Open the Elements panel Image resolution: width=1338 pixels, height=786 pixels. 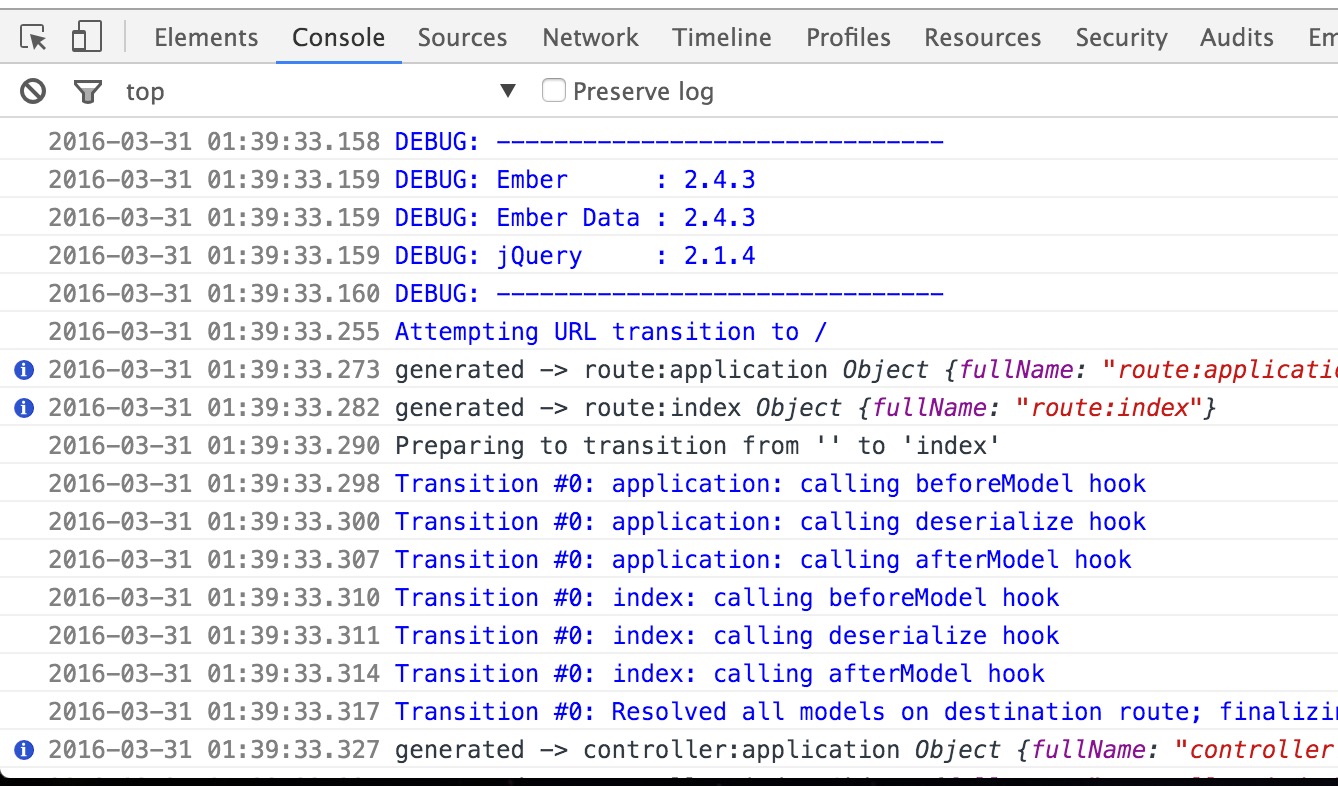click(x=205, y=37)
